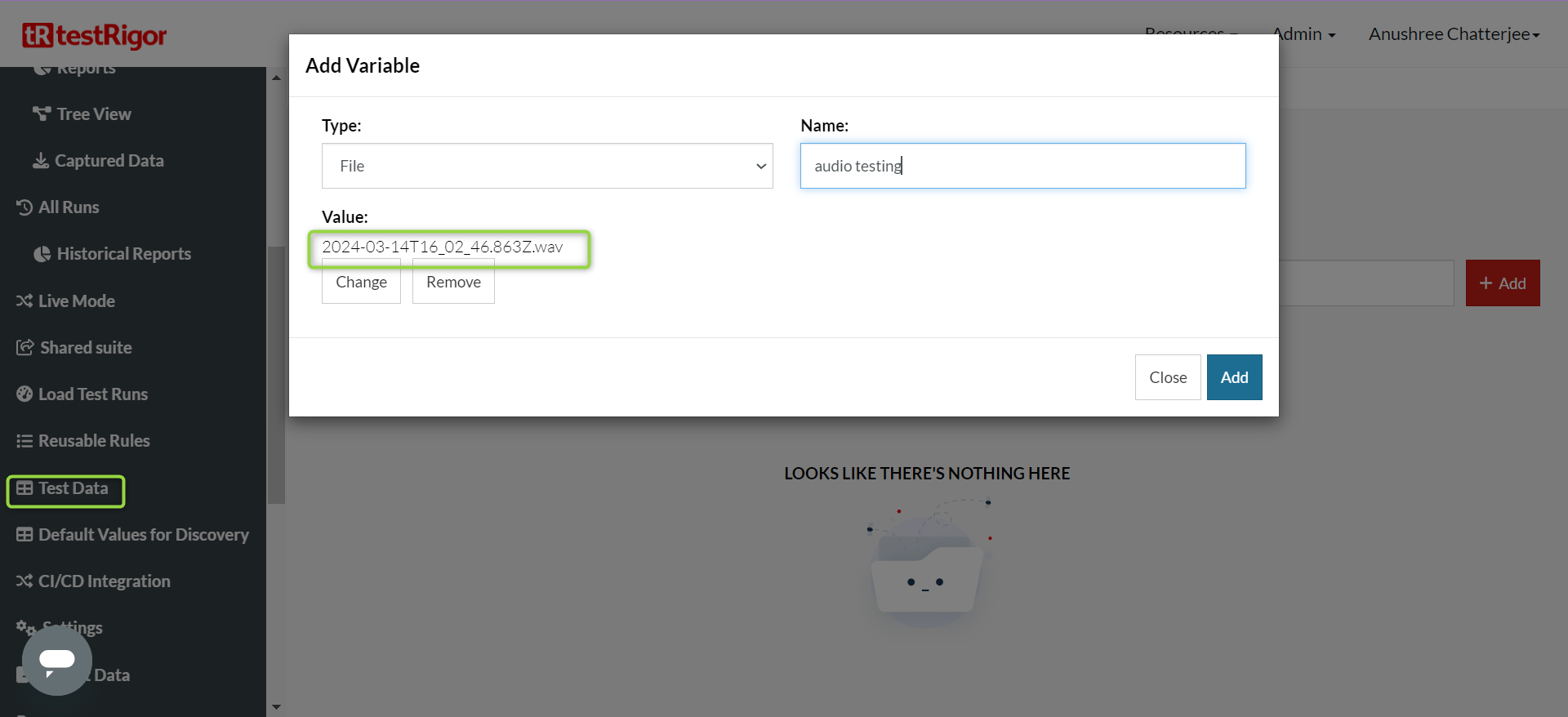The image size is (1568, 717).
Task: Open the chat support bubble
Action: [57, 661]
